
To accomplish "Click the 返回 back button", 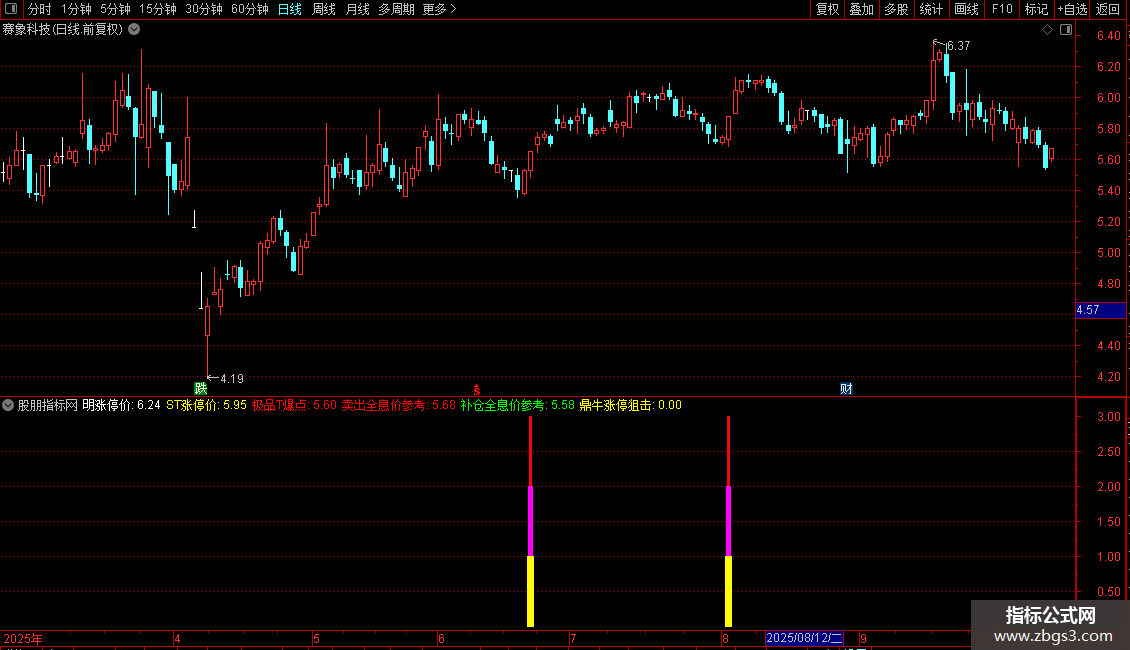I will [x=1108, y=9].
